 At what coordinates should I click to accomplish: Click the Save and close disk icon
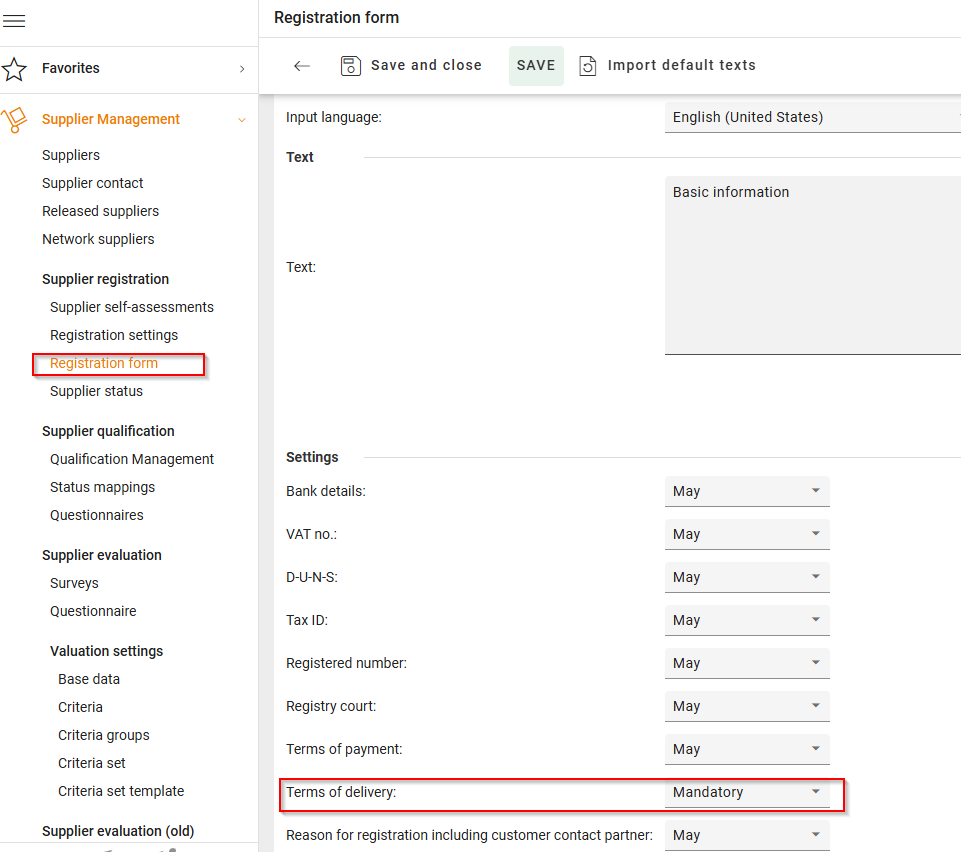pos(350,66)
